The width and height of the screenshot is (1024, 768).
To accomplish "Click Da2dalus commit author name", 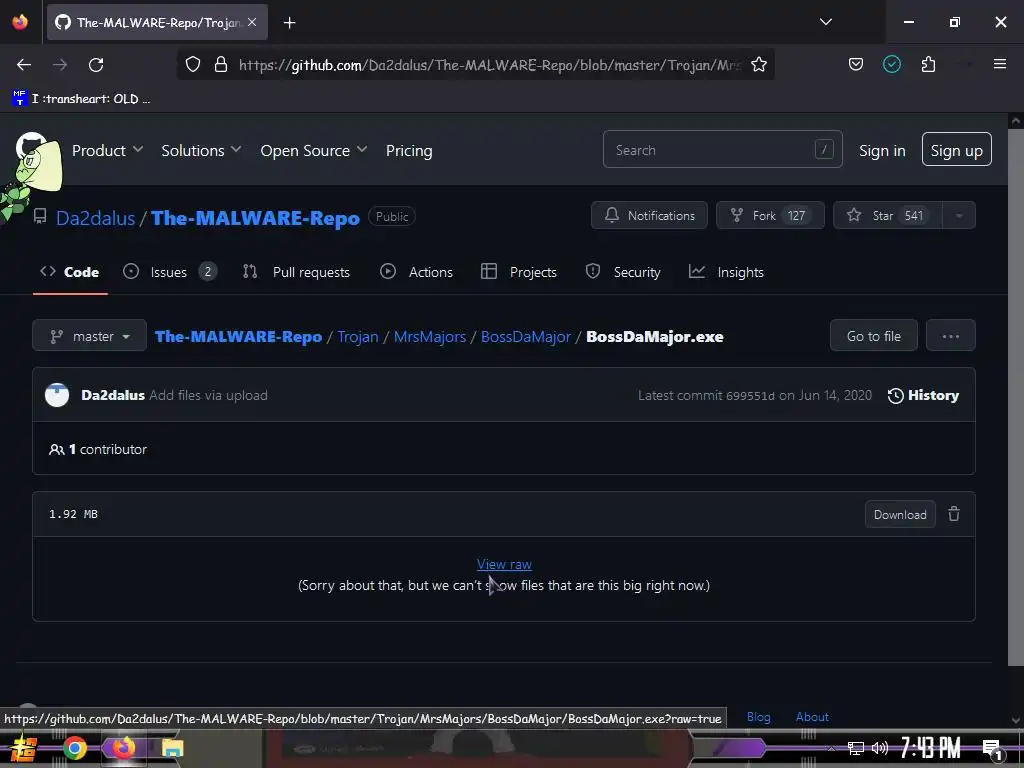I will (x=113, y=395).
